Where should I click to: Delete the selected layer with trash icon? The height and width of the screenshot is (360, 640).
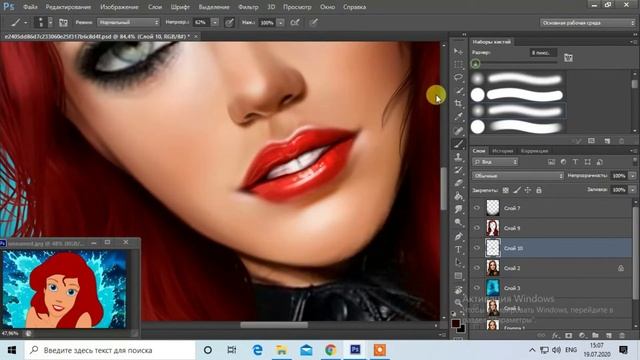[622, 336]
